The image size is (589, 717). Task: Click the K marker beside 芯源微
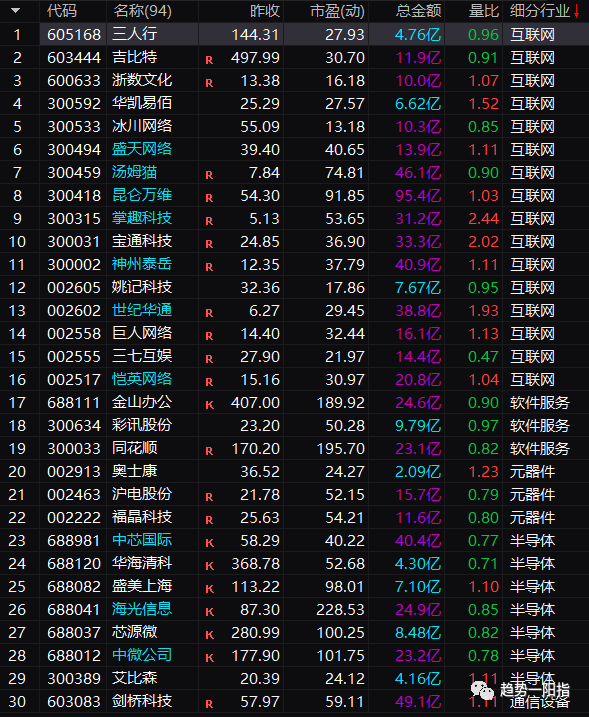[x=209, y=635]
